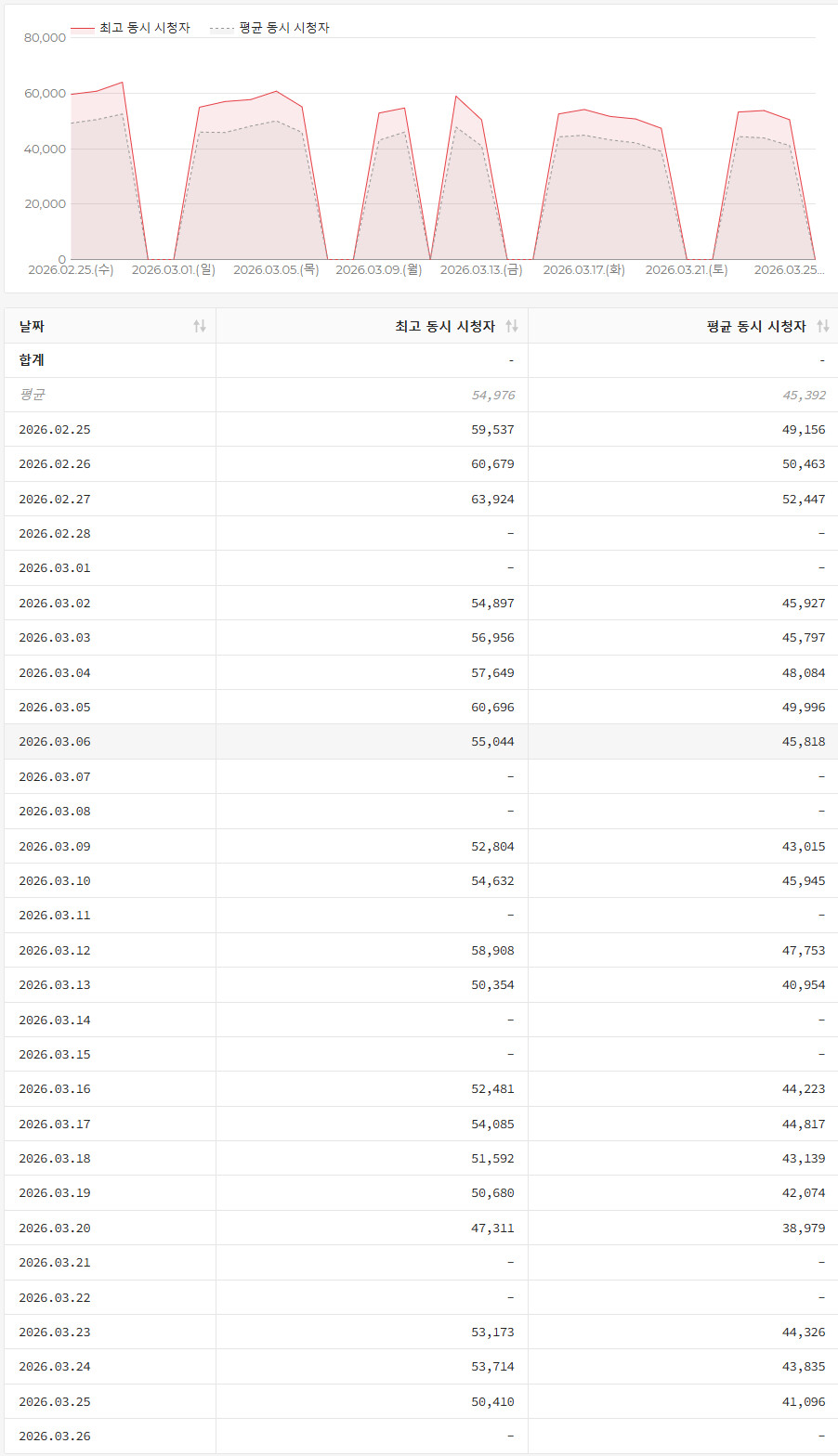Click the 2026.03.25 date row
This screenshot has height=1456, width=838.
(x=55, y=1401)
